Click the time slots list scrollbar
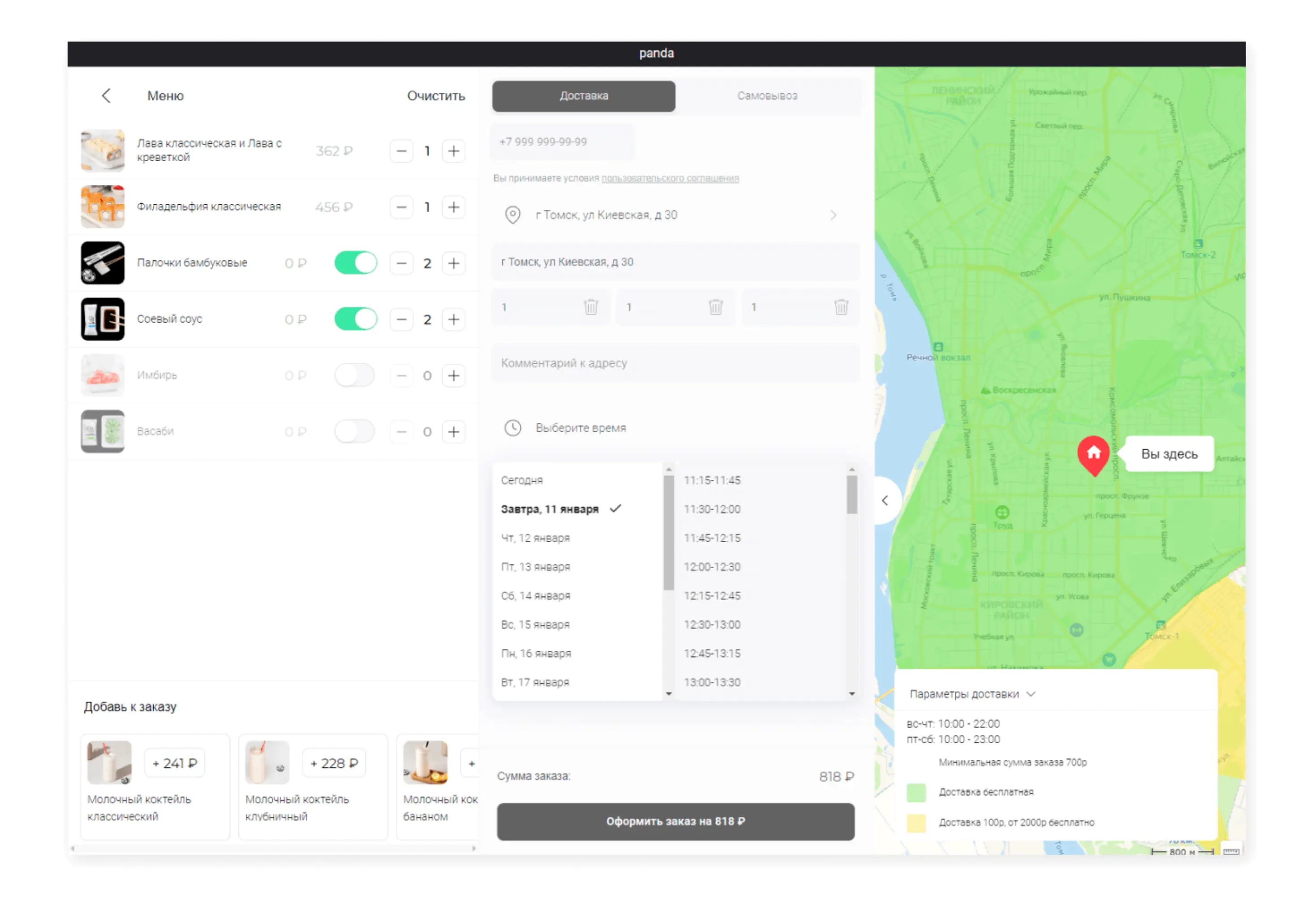 pos(852,495)
